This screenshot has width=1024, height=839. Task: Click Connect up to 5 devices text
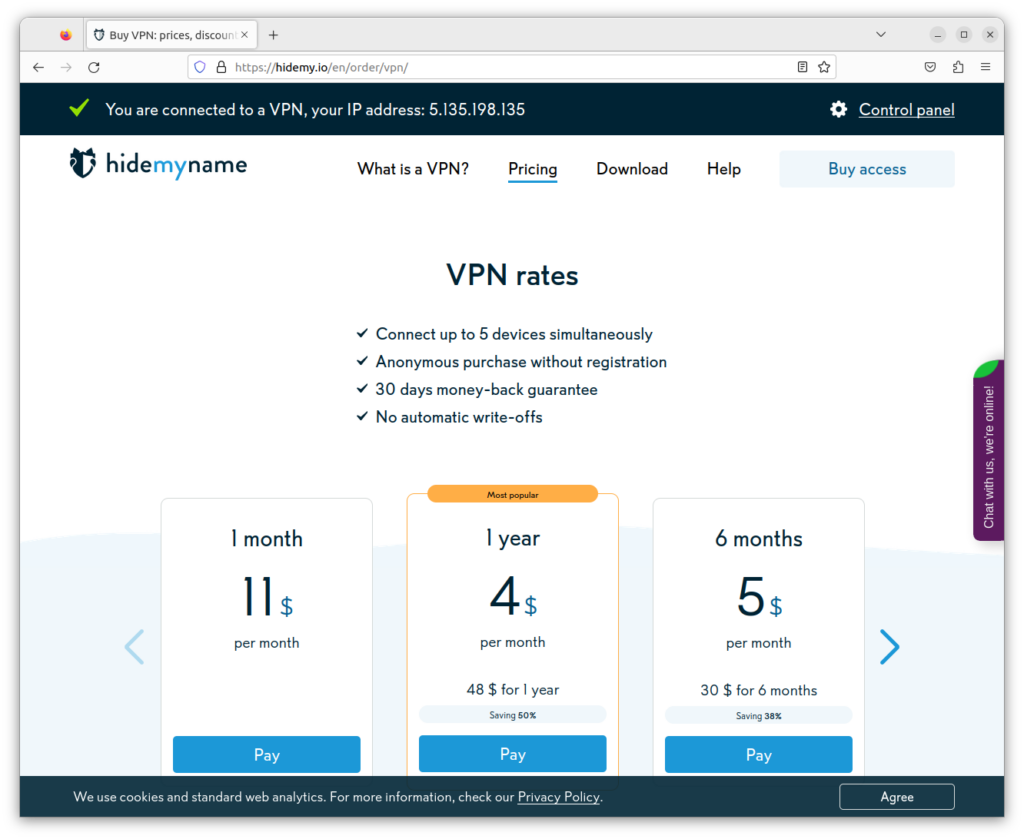(x=514, y=334)
